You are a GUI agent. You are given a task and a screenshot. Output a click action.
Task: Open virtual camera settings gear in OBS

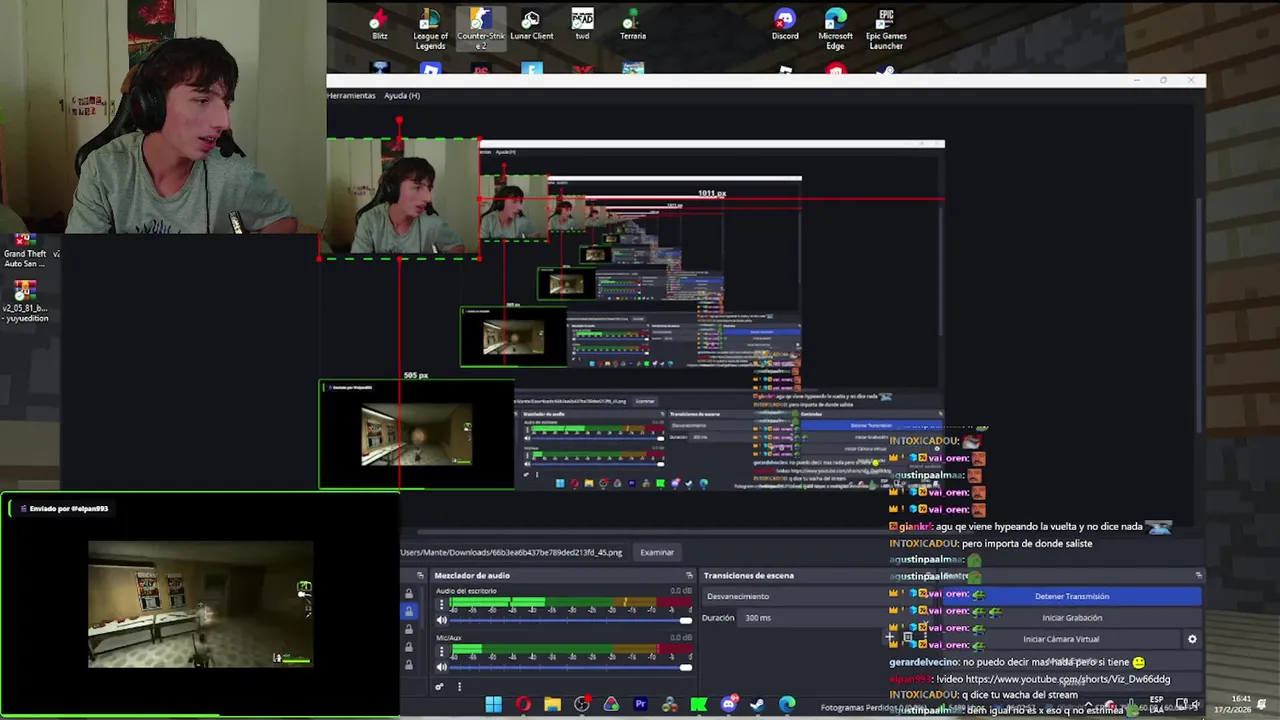(x=1191, y=639)
